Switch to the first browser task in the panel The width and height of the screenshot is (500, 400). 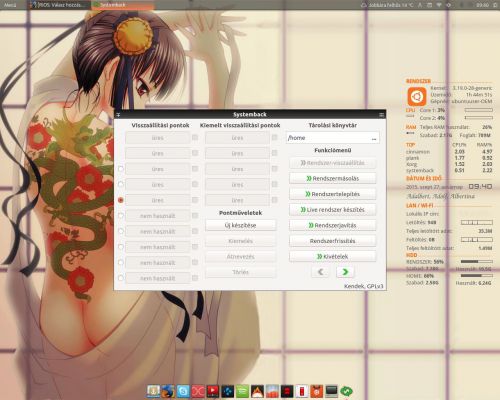tap(59, 5)
